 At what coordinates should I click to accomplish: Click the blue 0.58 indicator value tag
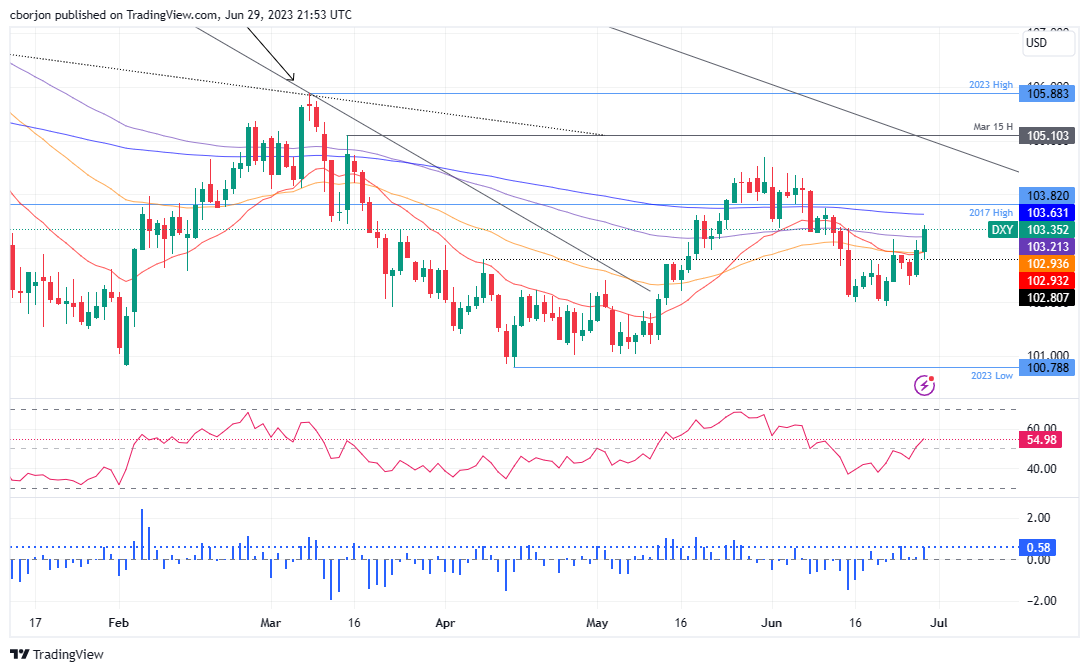coord(1038,547)
